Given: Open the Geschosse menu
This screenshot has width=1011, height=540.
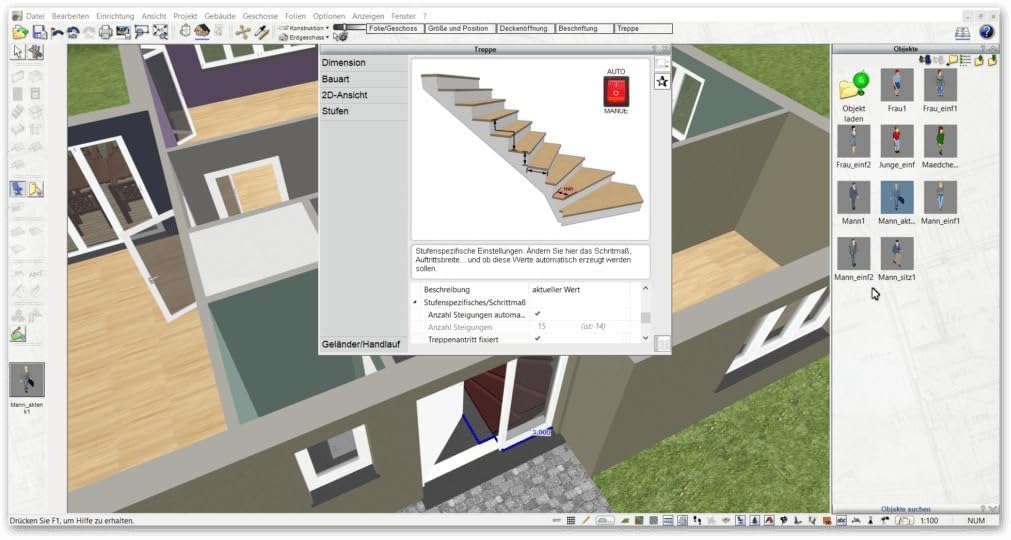Looking at the screenshot, I should coord(260,16).
